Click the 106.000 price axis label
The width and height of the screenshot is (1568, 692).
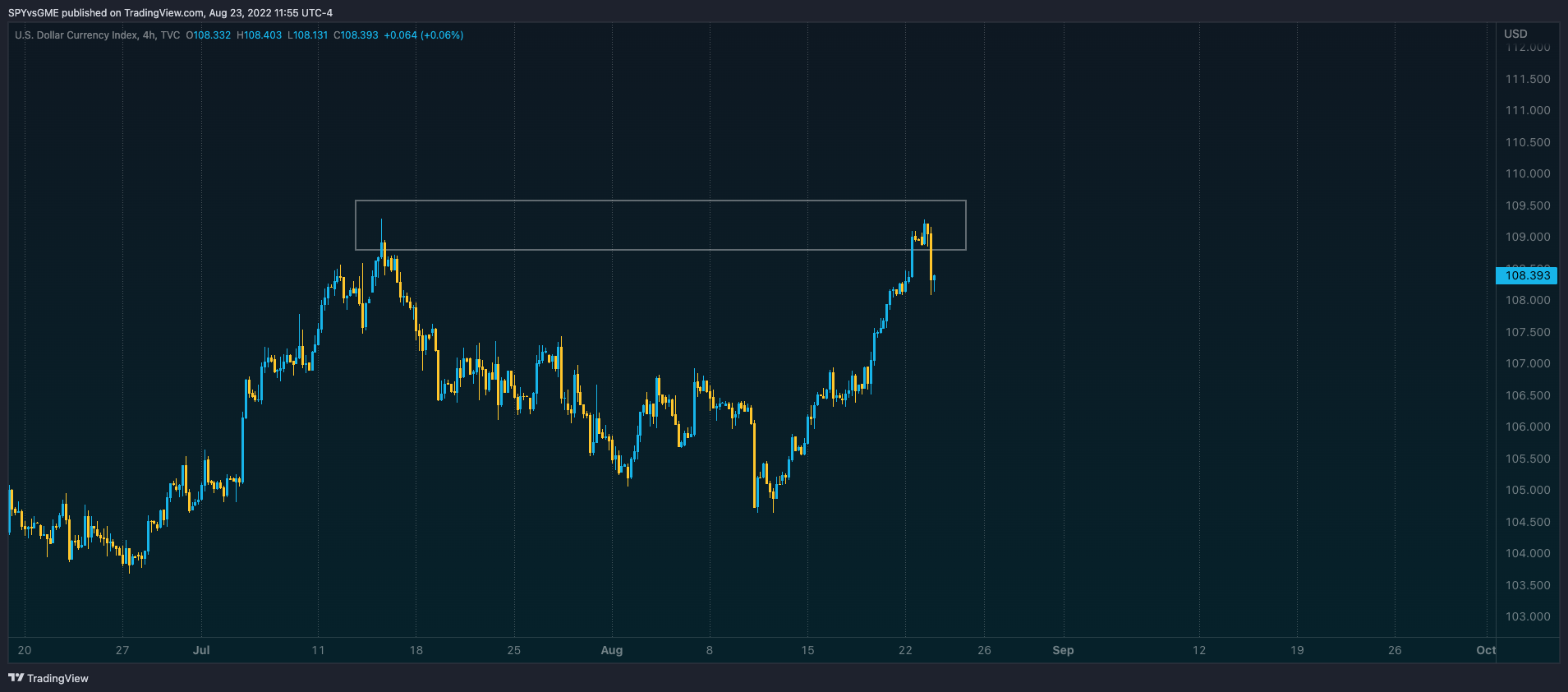(1528, 427)
